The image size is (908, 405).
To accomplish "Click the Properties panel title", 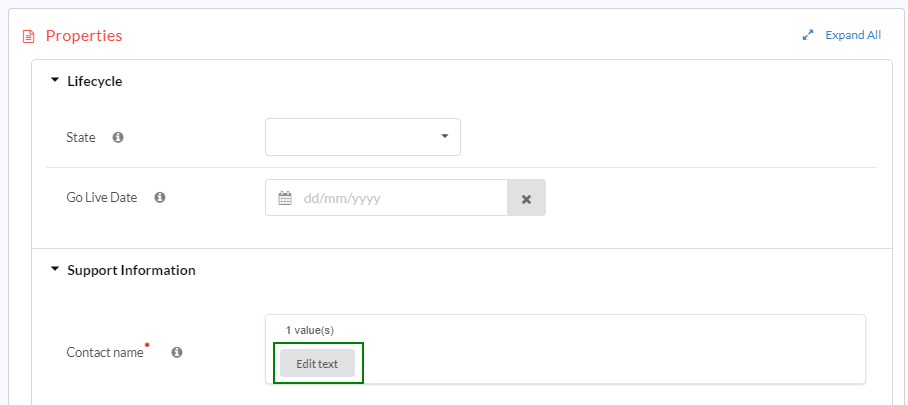I will pyautogui.click(x=84, y=36).
